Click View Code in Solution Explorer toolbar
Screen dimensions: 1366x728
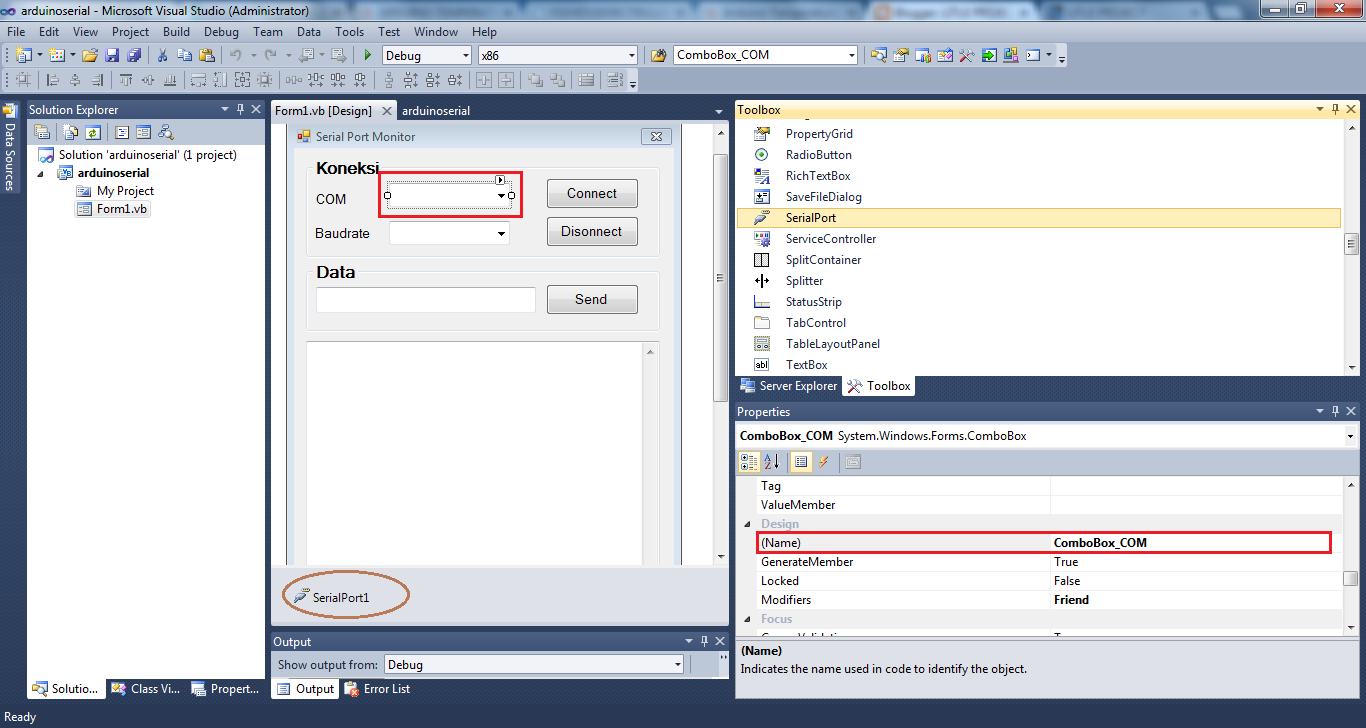(x=121, y=132)
